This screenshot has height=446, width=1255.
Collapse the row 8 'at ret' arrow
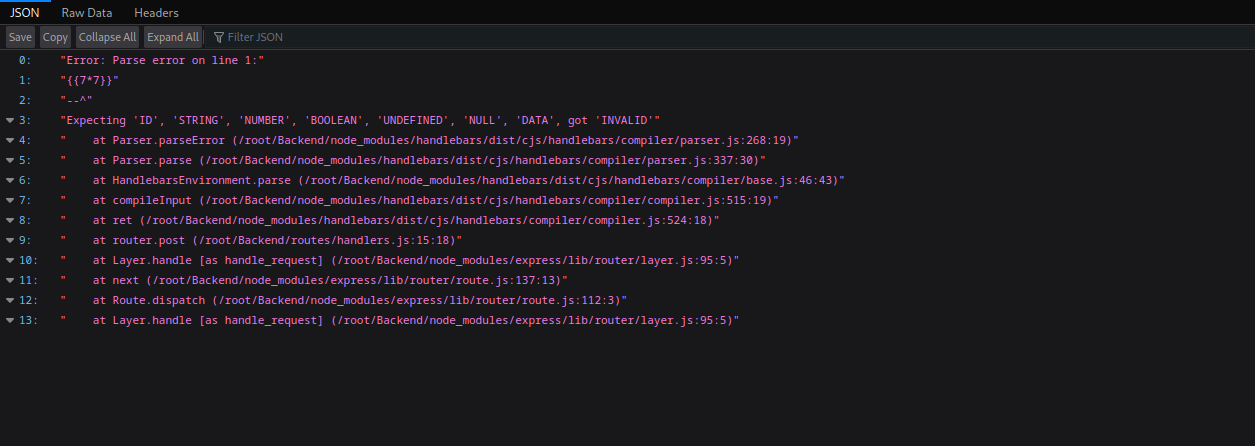[x=10, y=220]
